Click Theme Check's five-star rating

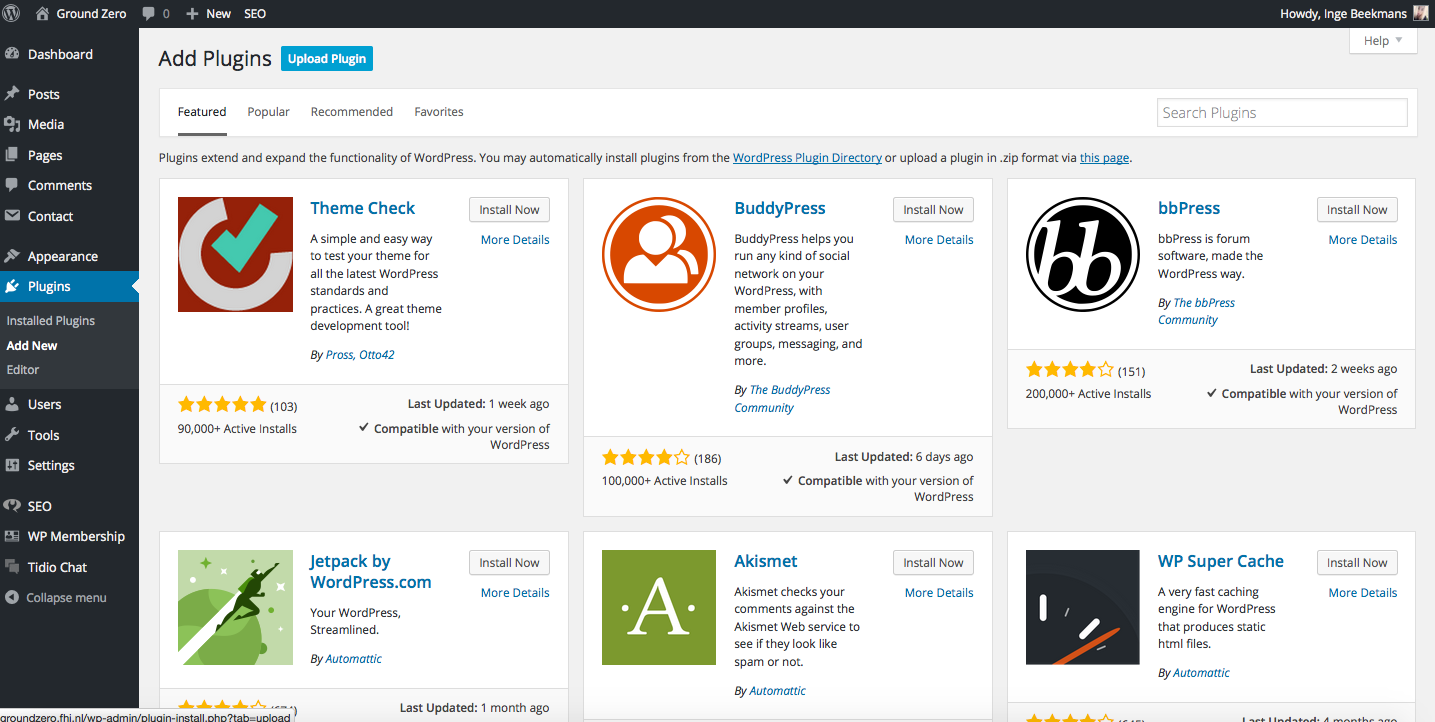(x=222, y=405)
